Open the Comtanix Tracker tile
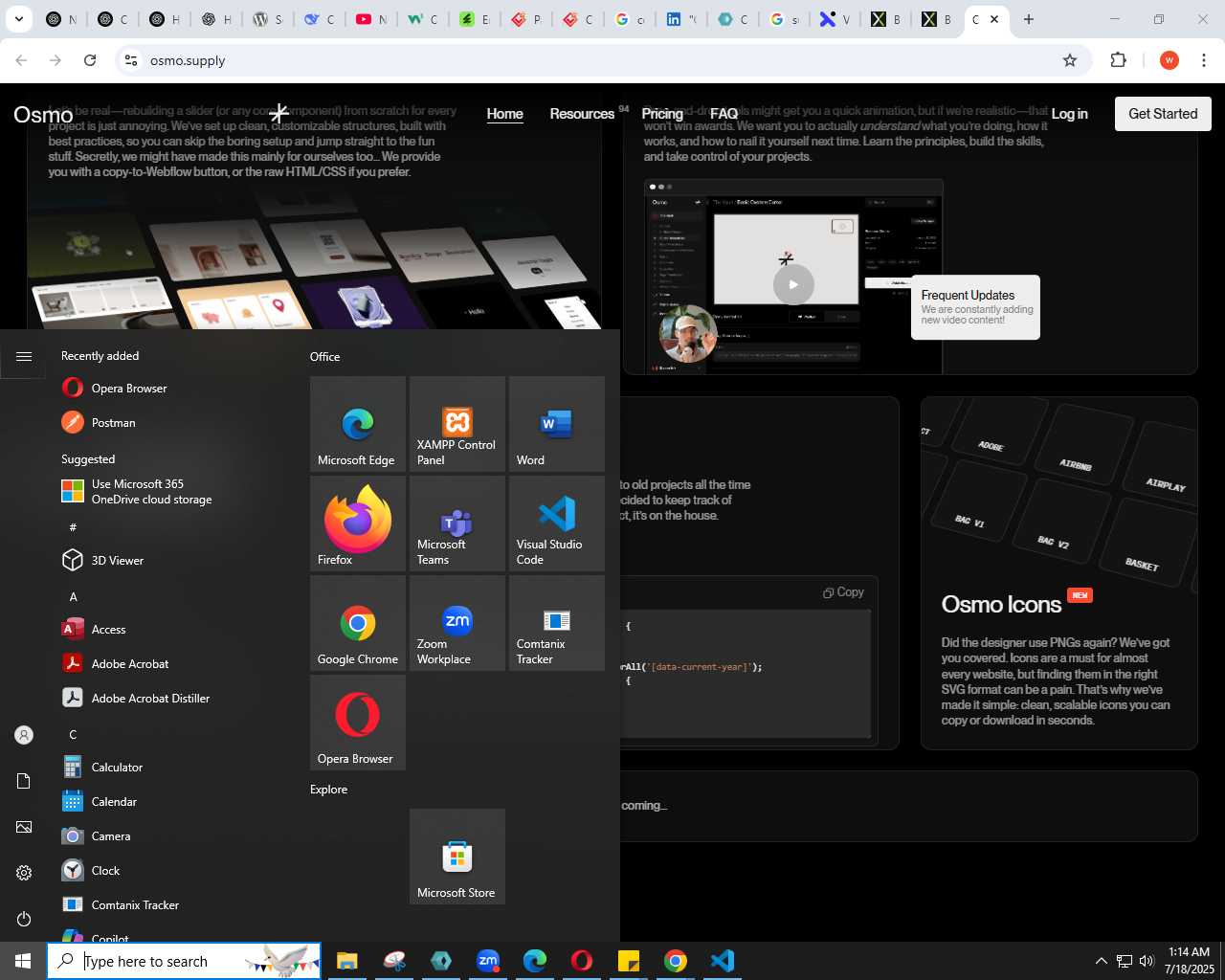The width and height of the screenshot is (1225, 980). click(x=557, y=623)
